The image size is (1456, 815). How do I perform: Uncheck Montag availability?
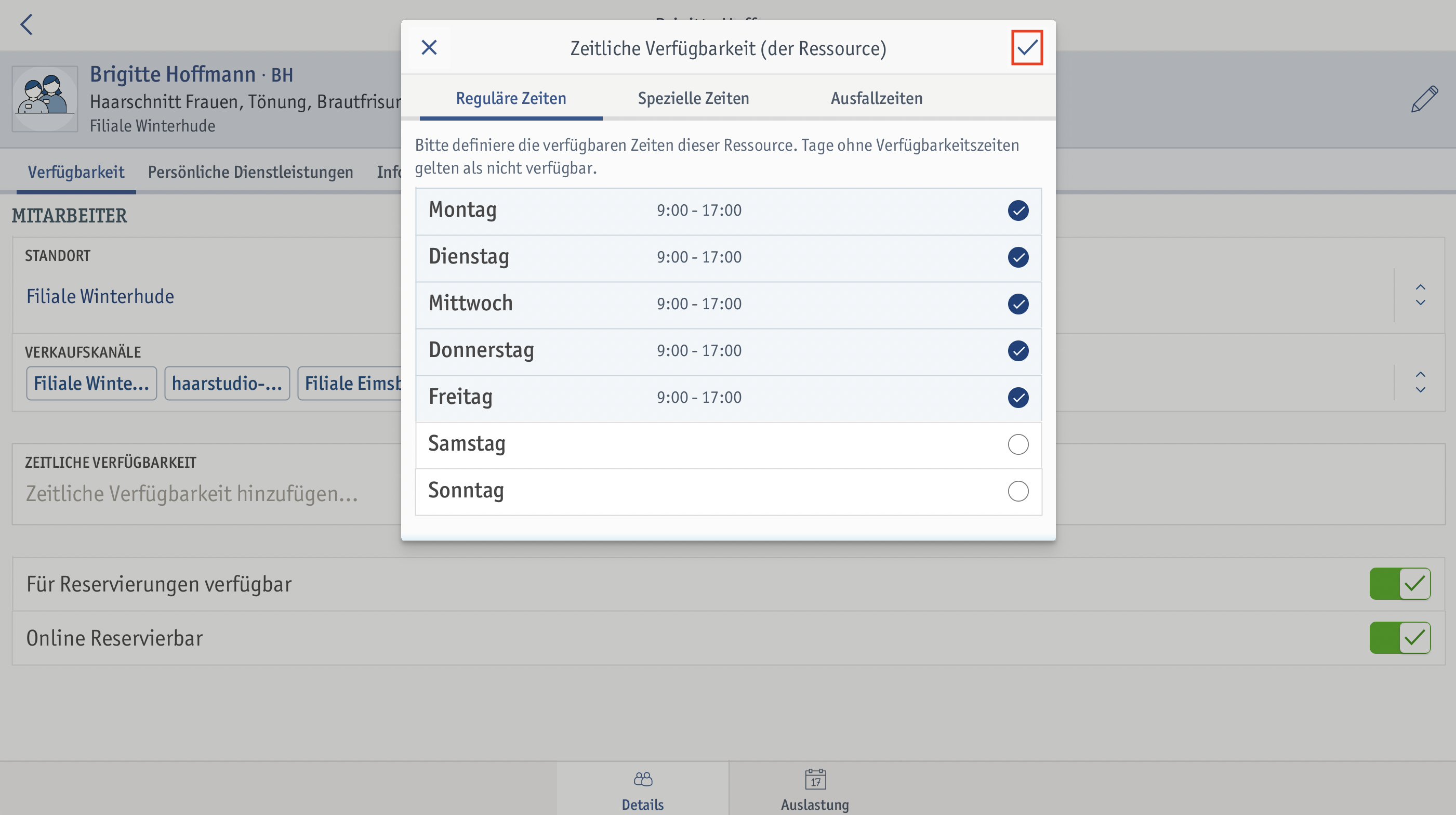1018,211
